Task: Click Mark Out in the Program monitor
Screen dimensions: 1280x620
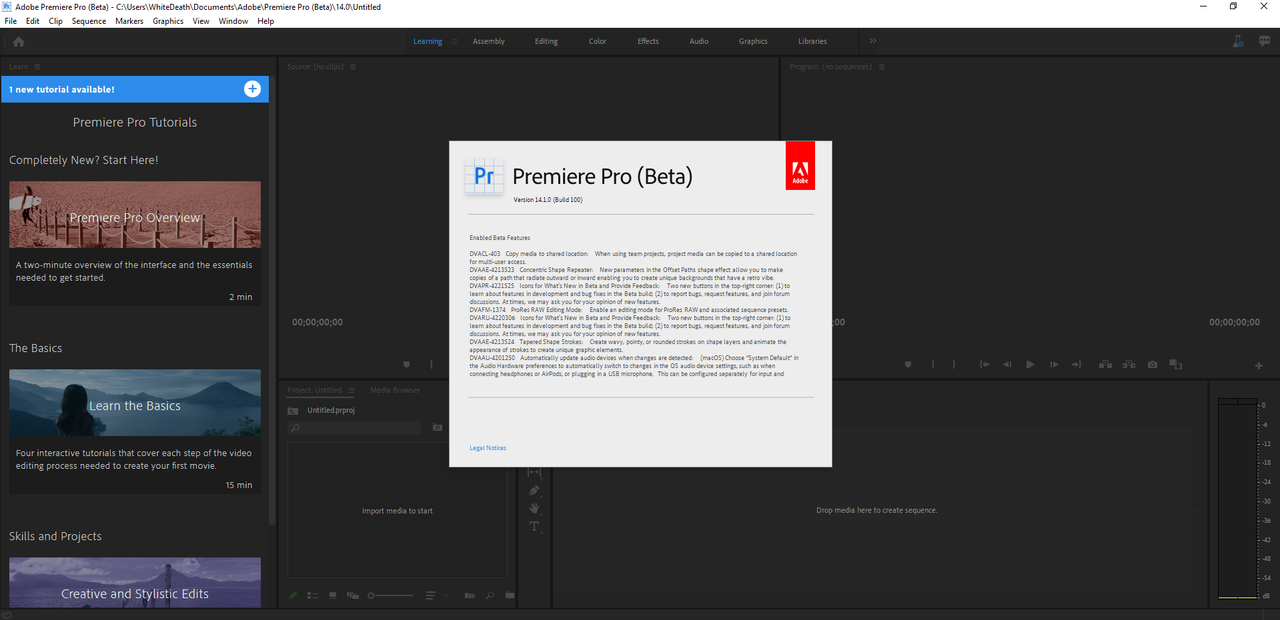Action: [x=954, y=364]
